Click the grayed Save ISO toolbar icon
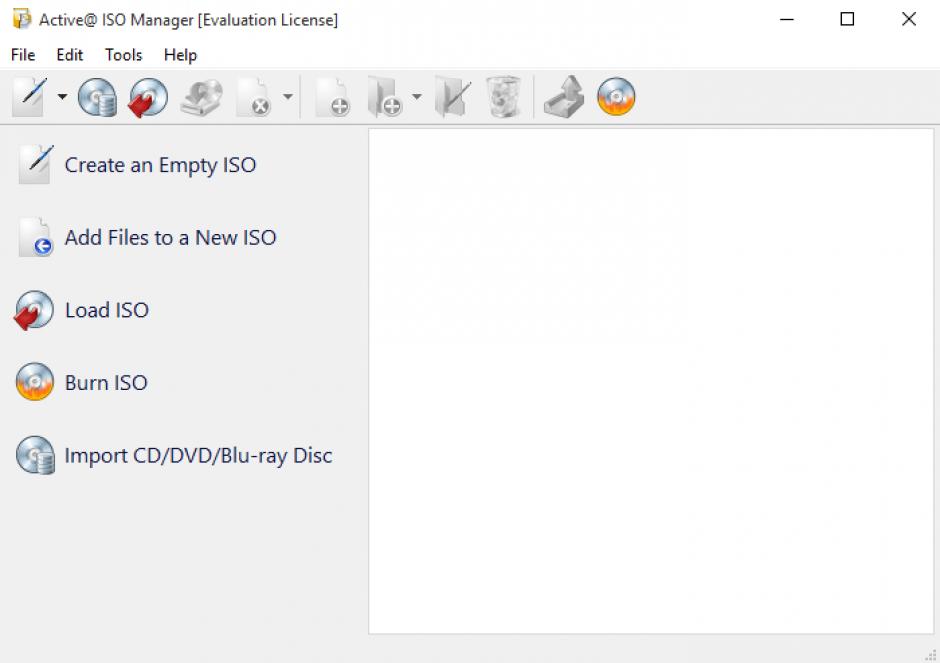Viewport: 940px width, 663px height. pyautogui.click(x=202, y=97)
